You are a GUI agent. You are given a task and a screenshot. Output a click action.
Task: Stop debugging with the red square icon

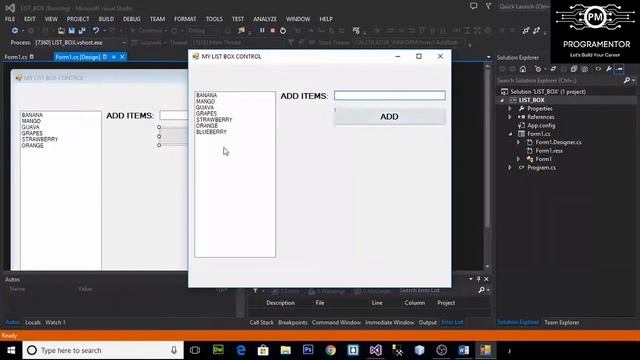pos(273,30)
